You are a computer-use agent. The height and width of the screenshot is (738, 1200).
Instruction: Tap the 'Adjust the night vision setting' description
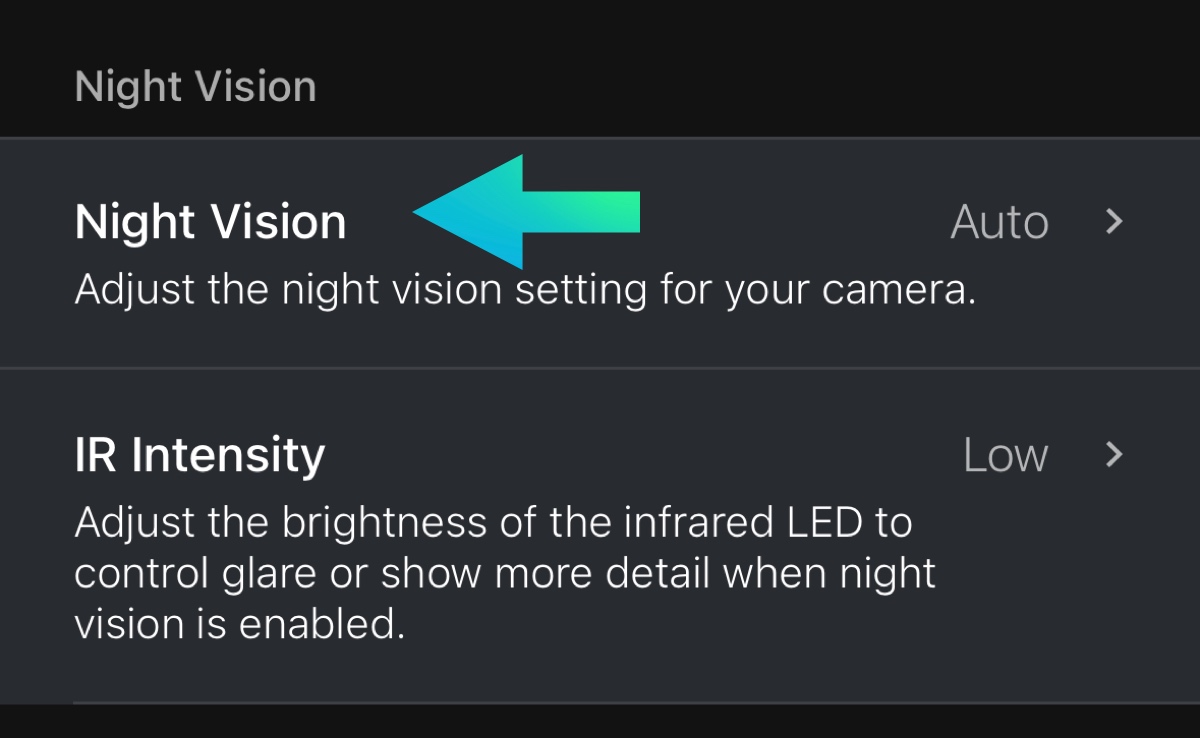[x=524, y=291]
